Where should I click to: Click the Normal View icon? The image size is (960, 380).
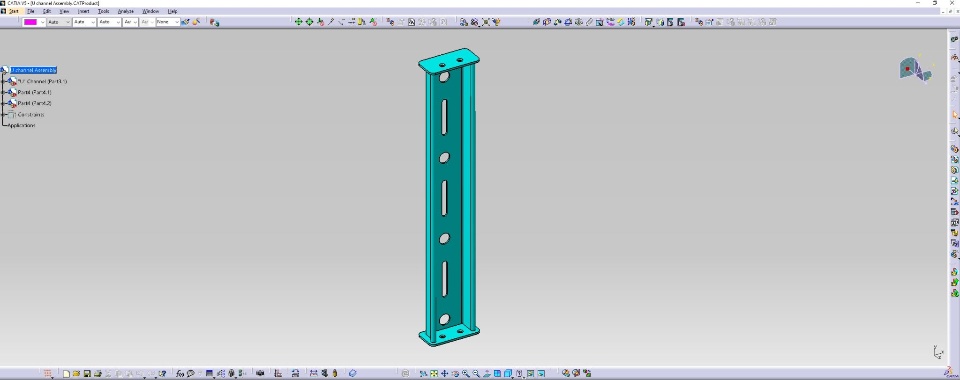487,373
